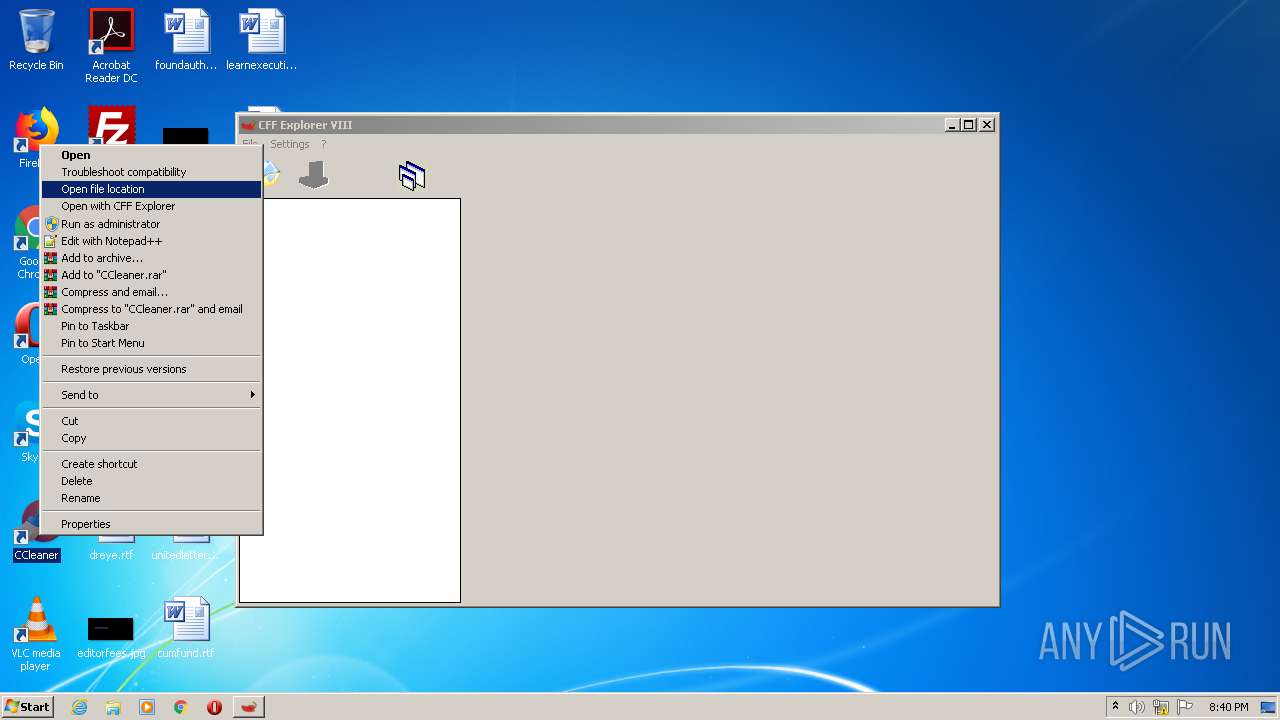Select Create shortcut entry
This screenshot has height=720, width=1280.
pyautogui.click(x=151, y=464)
